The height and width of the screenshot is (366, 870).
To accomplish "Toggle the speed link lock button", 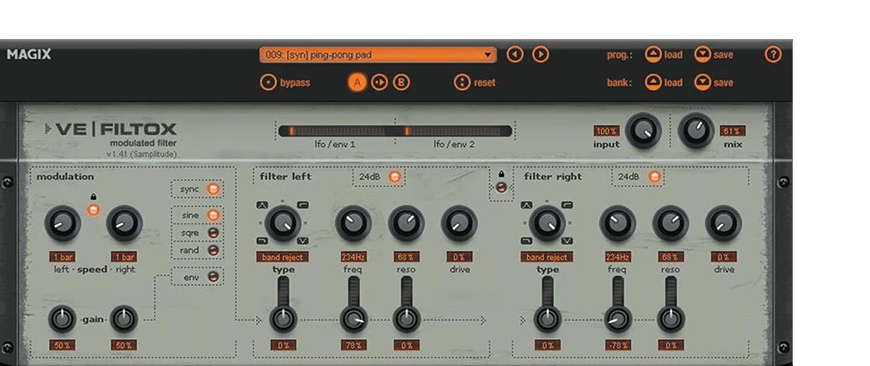I will pyautogui.click(x=93, y=210).
